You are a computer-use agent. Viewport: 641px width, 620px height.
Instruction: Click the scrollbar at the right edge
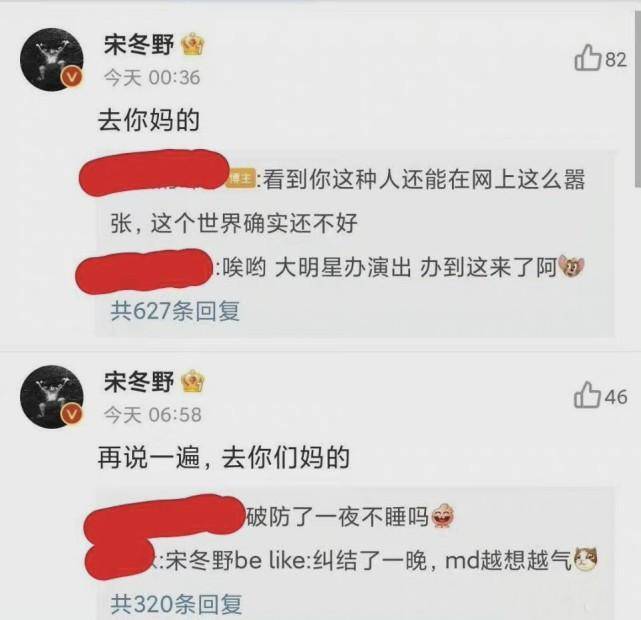click(x=638, y=98)
